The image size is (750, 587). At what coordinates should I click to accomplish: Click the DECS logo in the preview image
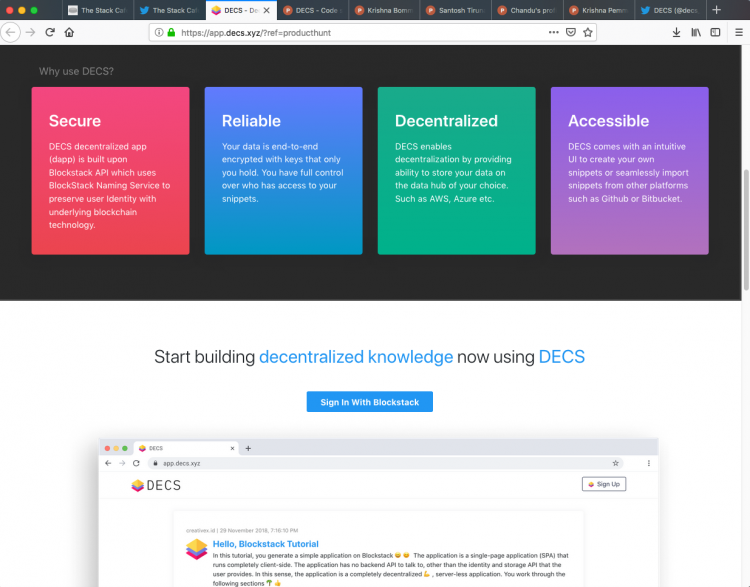coord(156,486)
